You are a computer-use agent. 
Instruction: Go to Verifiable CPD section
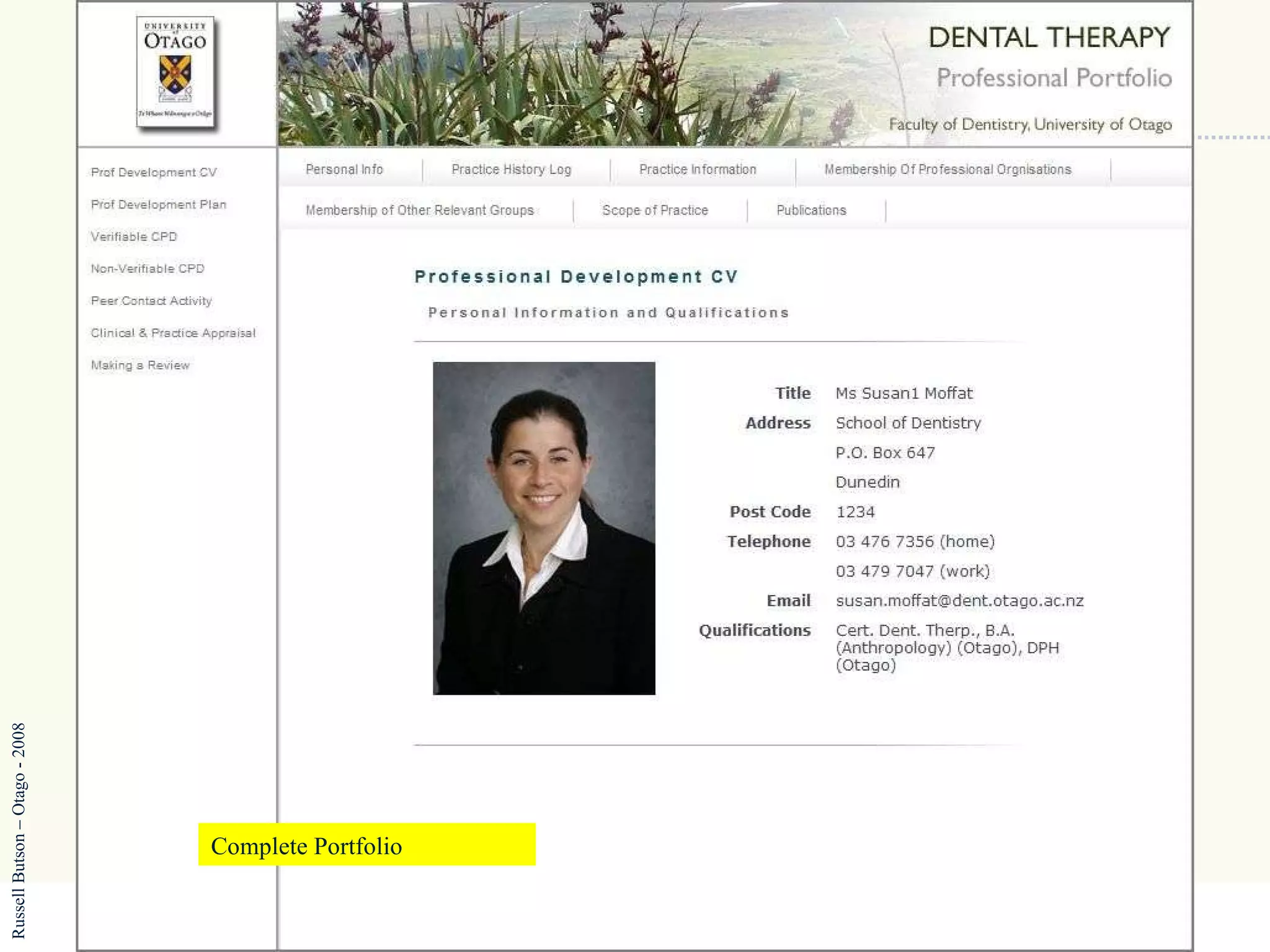click(x=134, y=237)
